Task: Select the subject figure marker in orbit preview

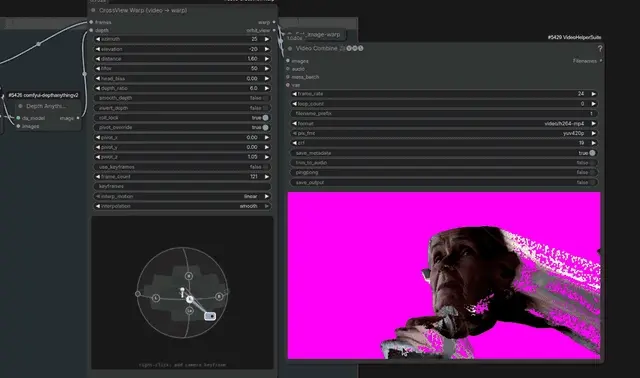Action: (x=182, y=291)
